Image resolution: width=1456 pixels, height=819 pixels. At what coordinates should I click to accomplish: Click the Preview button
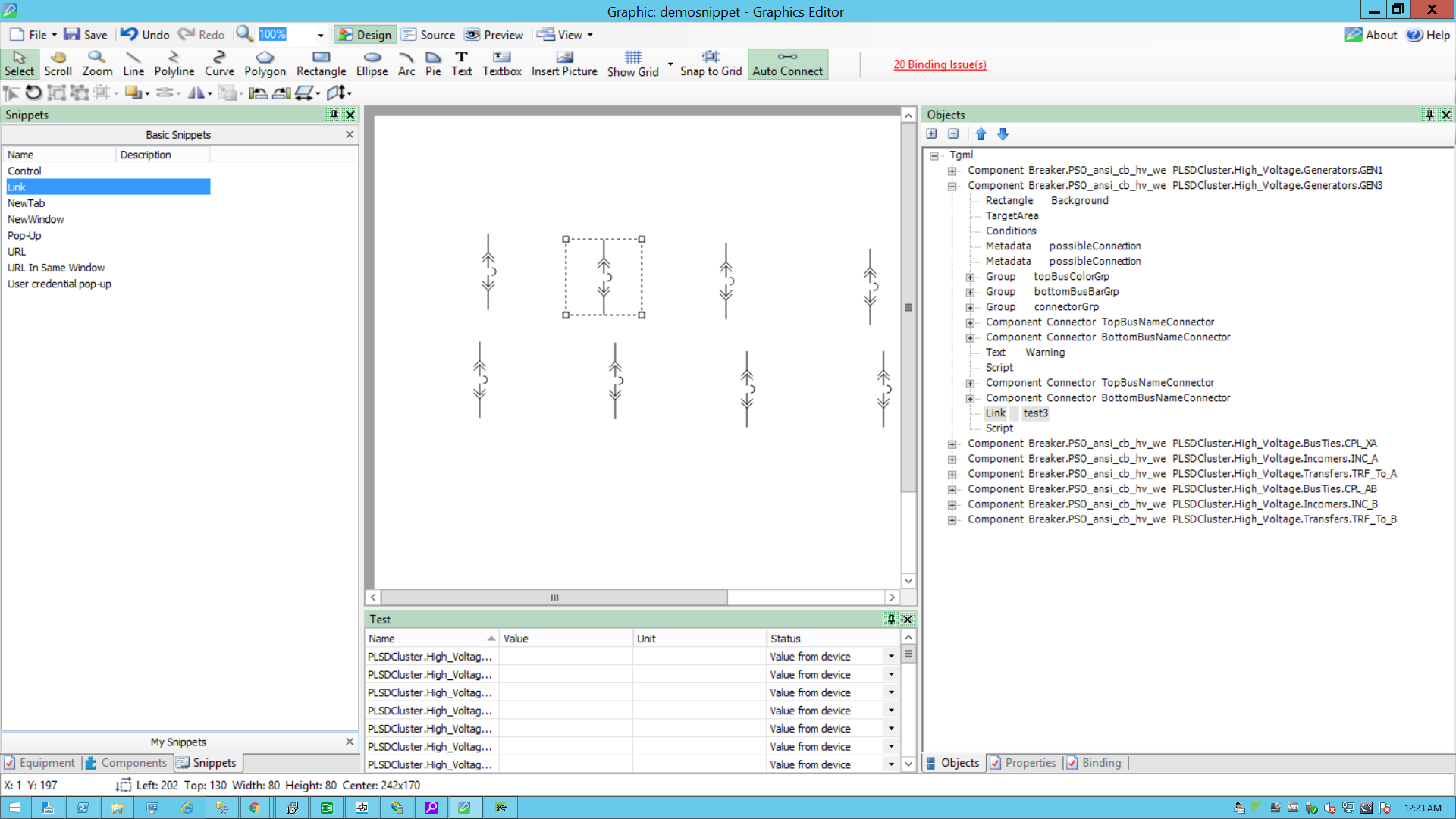click(494, 35)
